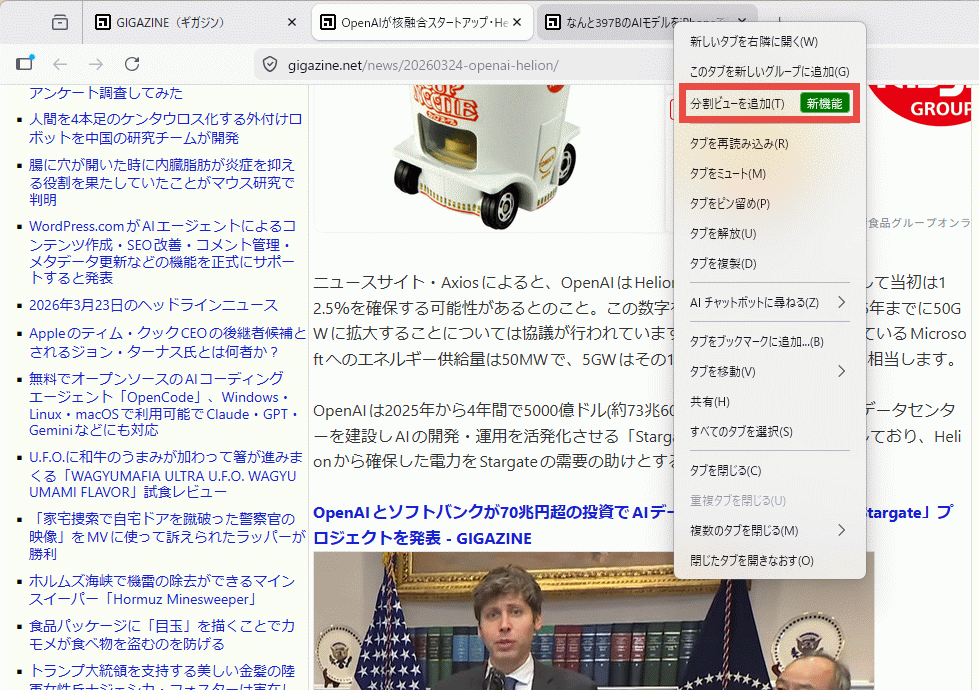Open the 2026年3月23日のヘッドラインニュース link
The width and height of the screenshot is (979, 690).
(153, 305)
